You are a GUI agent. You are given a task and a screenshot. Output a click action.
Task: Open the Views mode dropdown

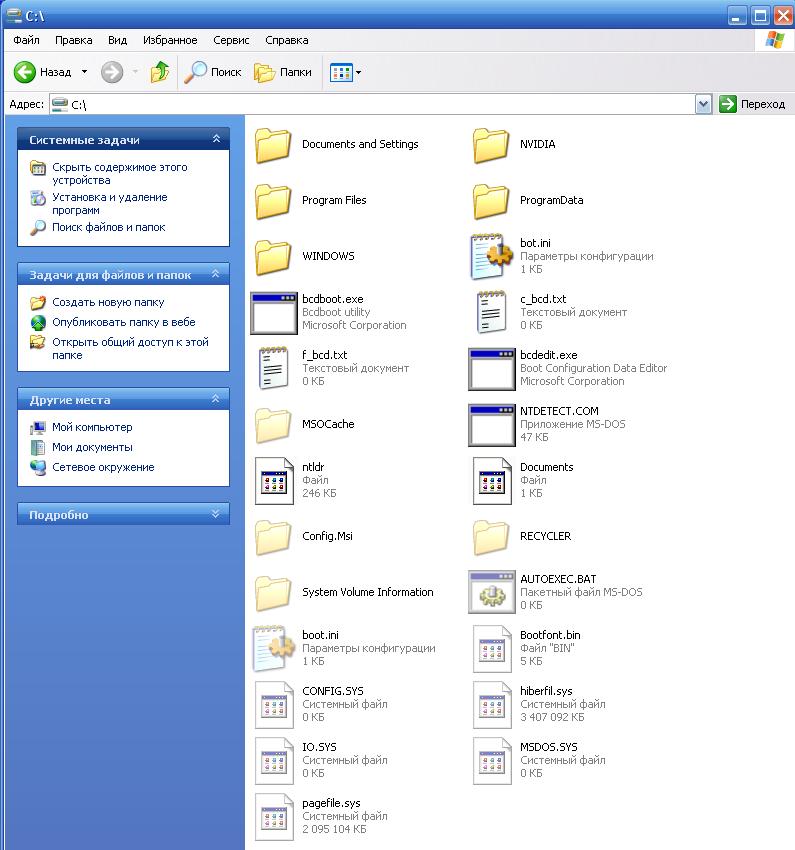click(x=345, y=72)
